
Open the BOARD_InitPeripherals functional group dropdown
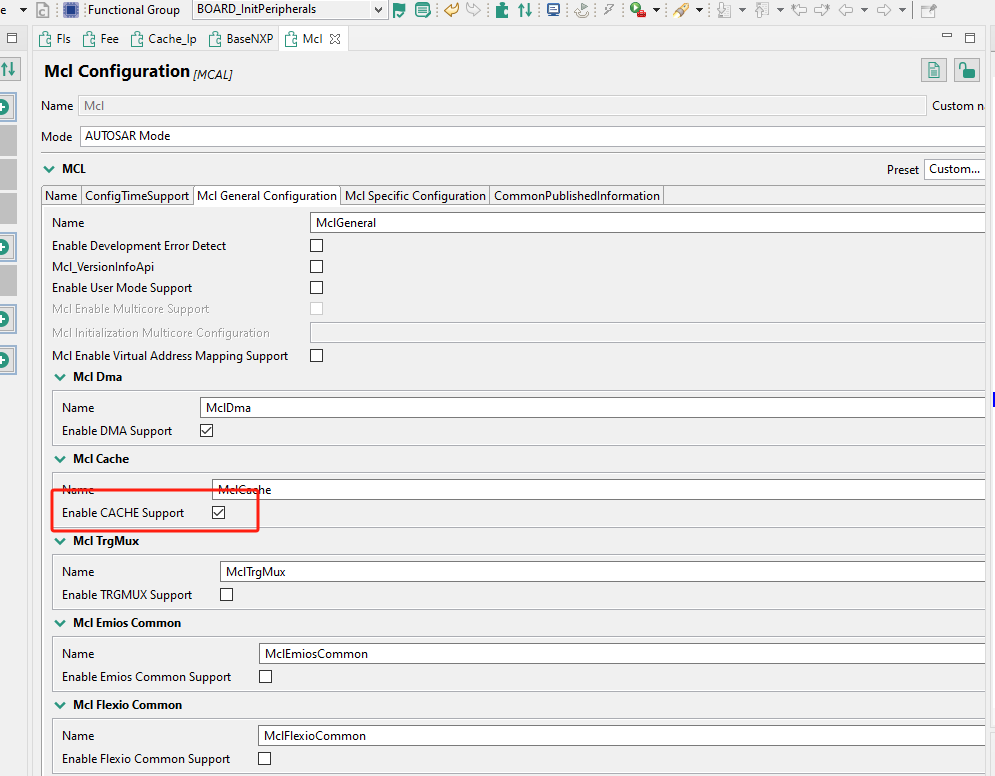[376, 9]
